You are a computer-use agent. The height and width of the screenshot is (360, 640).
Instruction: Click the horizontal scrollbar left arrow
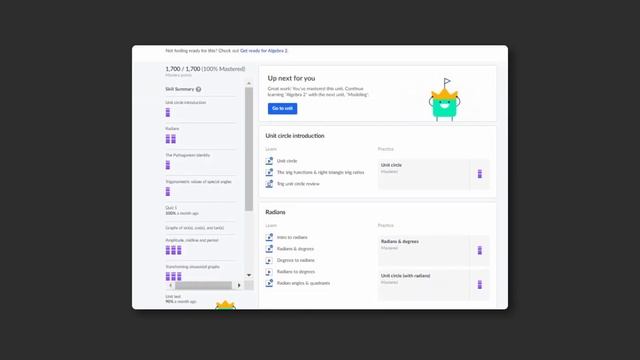point(171,285)
